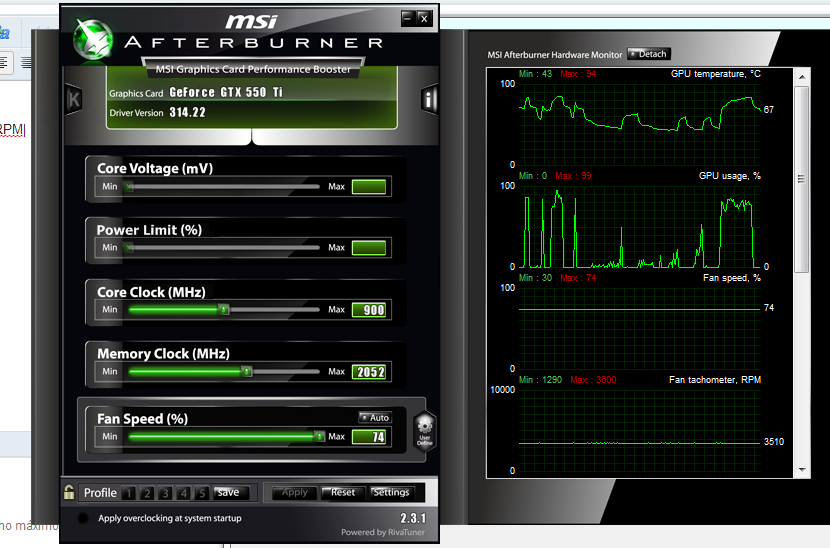Click the Apply button
This screenshot has width=830, height=548.
(x=294, y=492)
